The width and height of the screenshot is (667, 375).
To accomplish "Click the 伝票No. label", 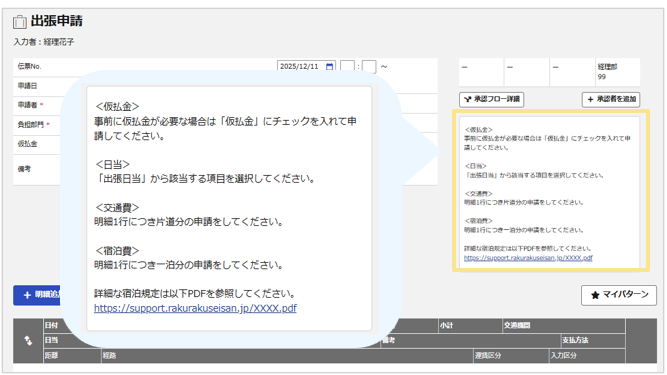I will pos(29,66).
